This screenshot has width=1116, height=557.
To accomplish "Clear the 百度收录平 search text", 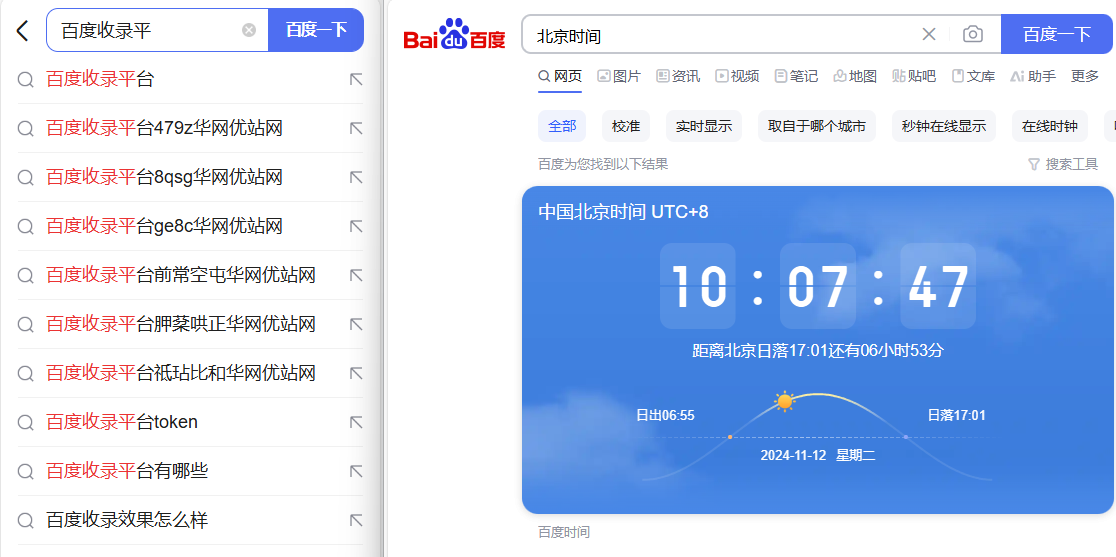I will pos(248,30).
